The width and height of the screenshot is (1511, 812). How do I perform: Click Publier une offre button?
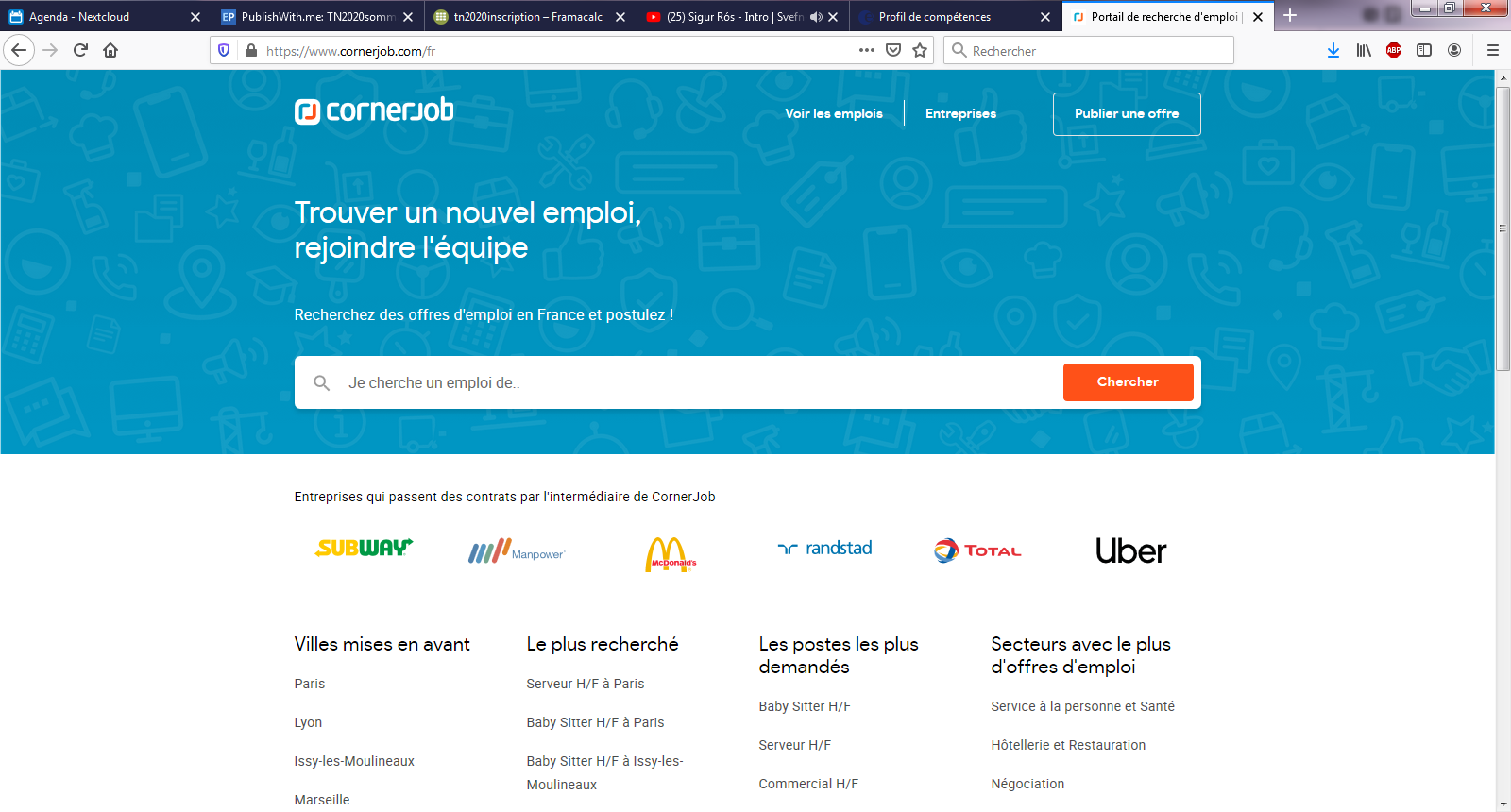1127,114
